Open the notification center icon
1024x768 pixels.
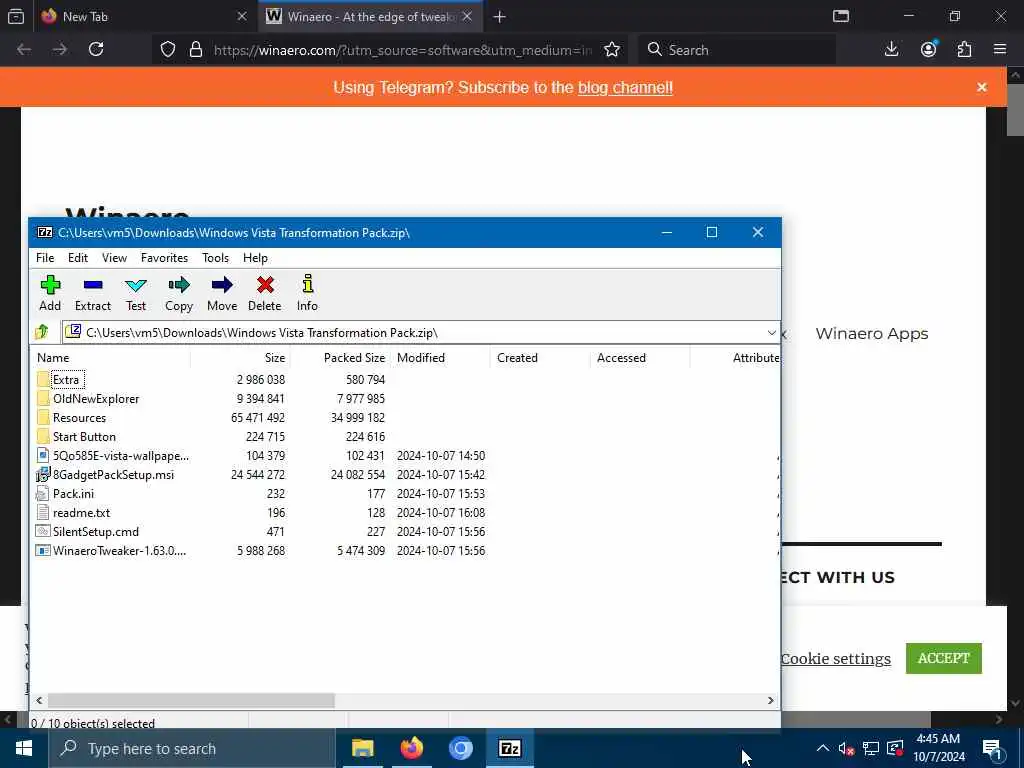(x=992, y=748)
